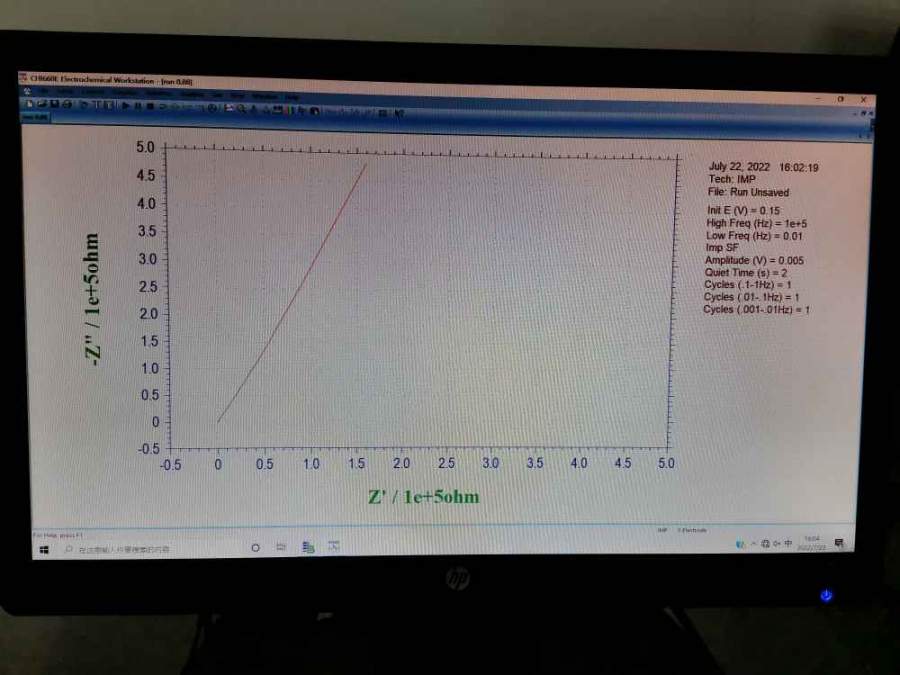Click the New file toolbar icon
Image resolution: width=900 pixels, height=675 pixels.
pos(29,103)
